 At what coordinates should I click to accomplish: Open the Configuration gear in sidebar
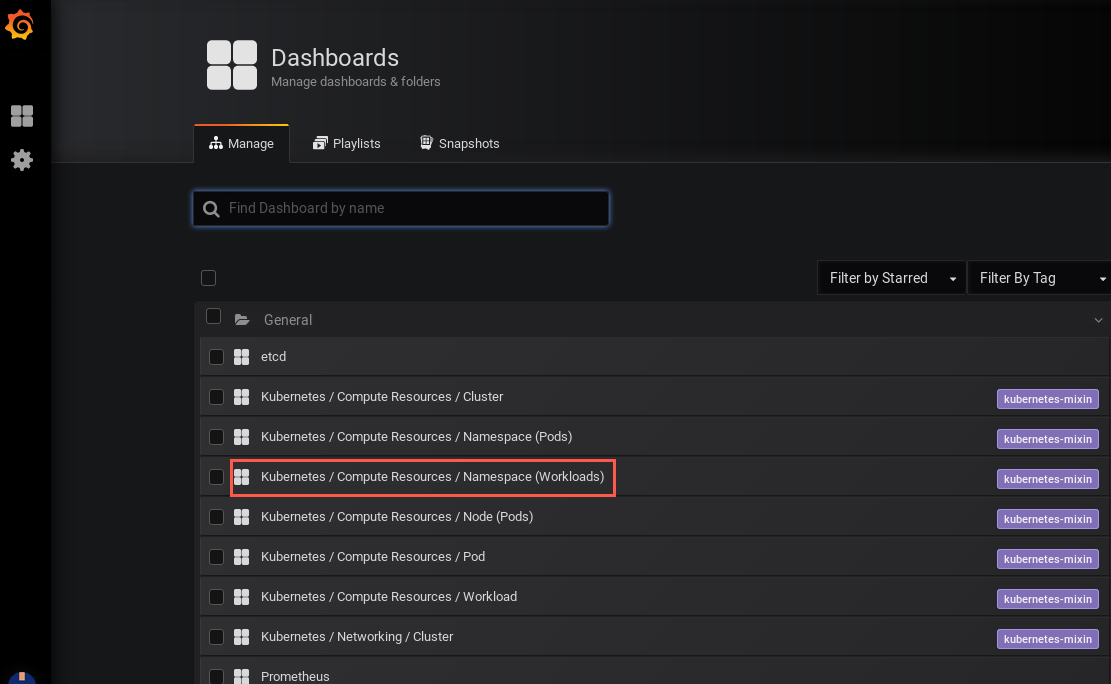[22, 159]
